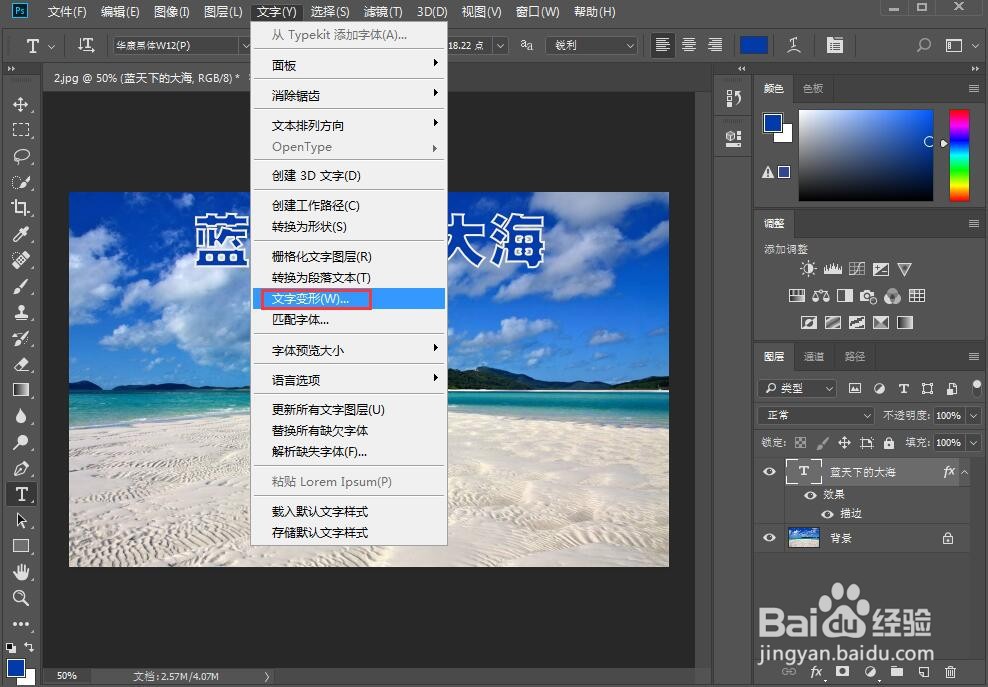The height and width of the screenshot is (687, 988).
Task: Enable lock position for the layer
Action: pos(844,441)
